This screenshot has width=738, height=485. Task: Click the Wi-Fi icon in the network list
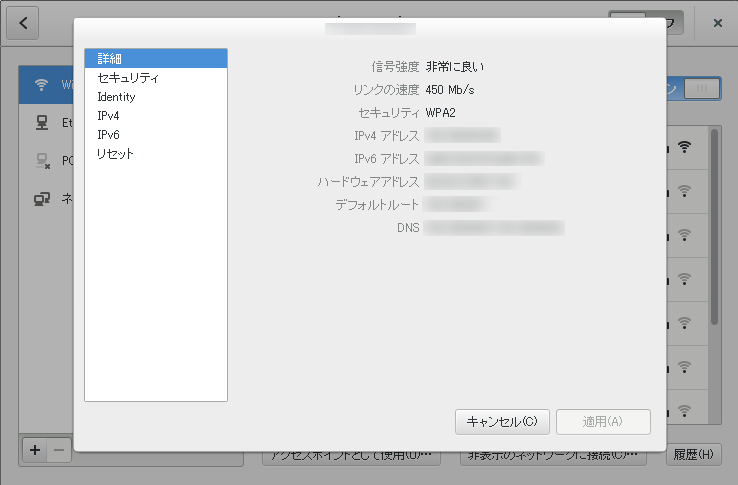pyautogui.click(x=41, y=85)
